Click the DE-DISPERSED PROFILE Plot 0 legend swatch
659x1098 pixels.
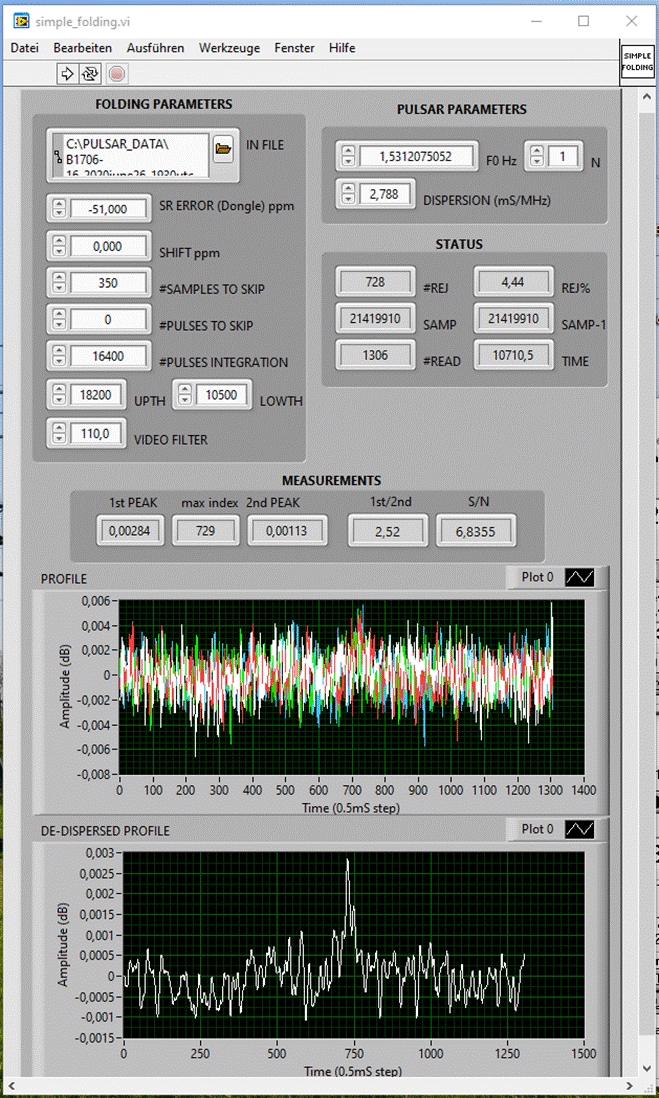[581, 829]
